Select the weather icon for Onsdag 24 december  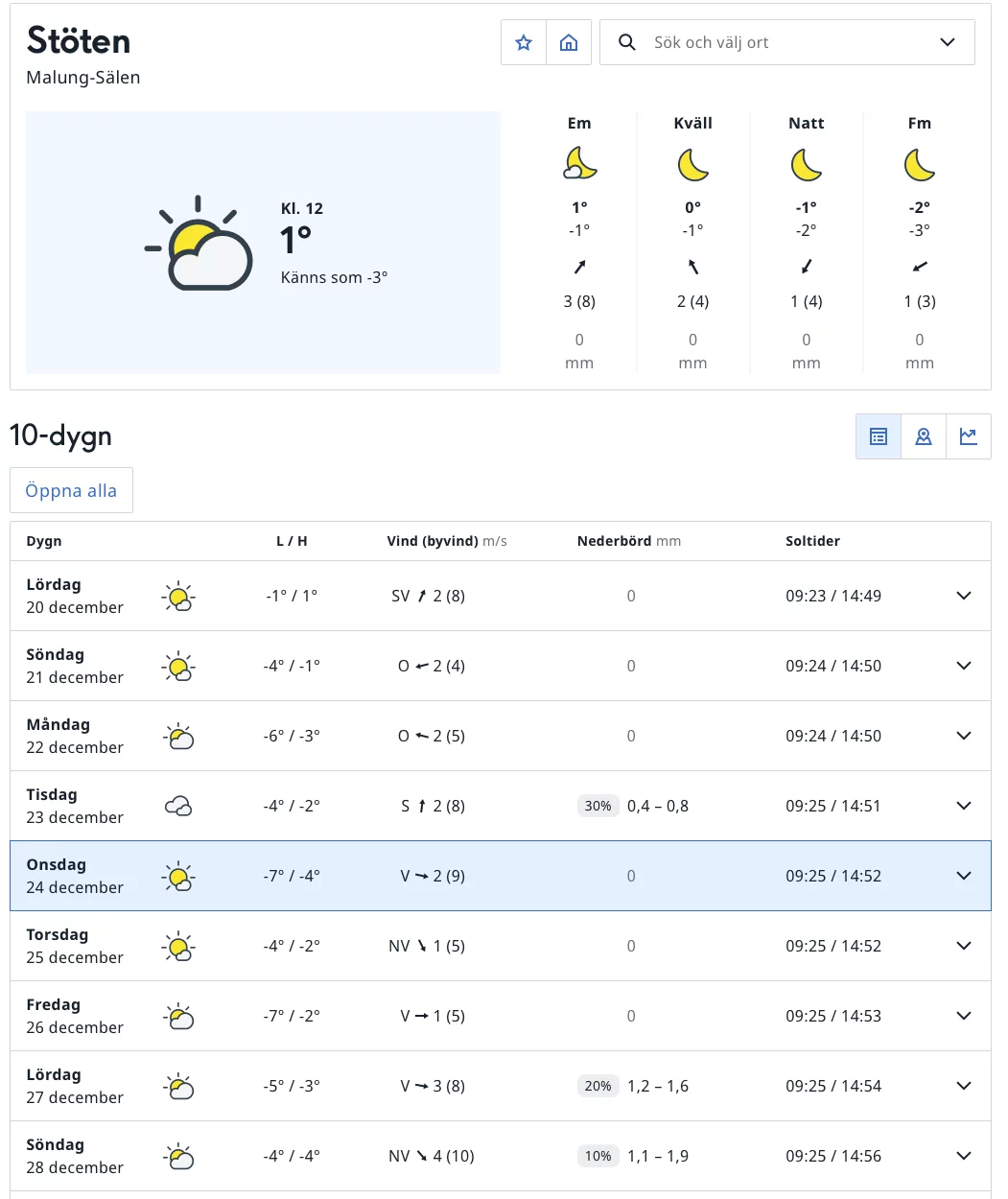click(178, 876)
